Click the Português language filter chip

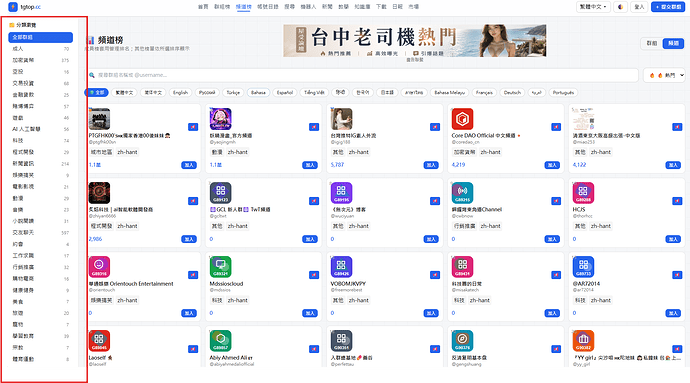[x=563, y=92]
